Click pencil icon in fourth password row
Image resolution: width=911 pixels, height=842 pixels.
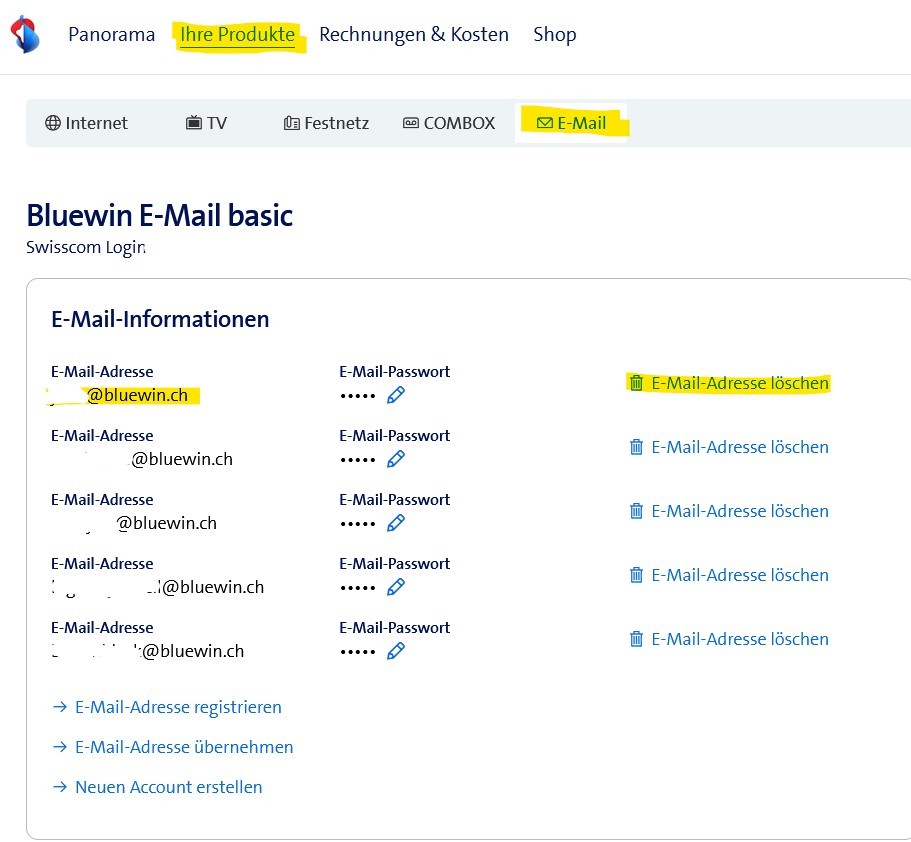click(x=396, y=587)
